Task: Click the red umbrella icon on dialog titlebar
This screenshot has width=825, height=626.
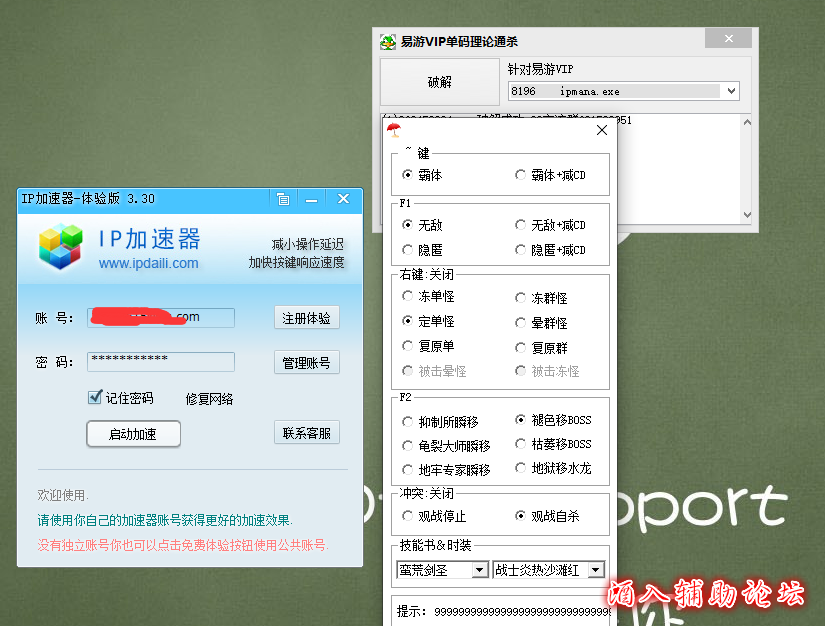Action: [x=394, y=130]
